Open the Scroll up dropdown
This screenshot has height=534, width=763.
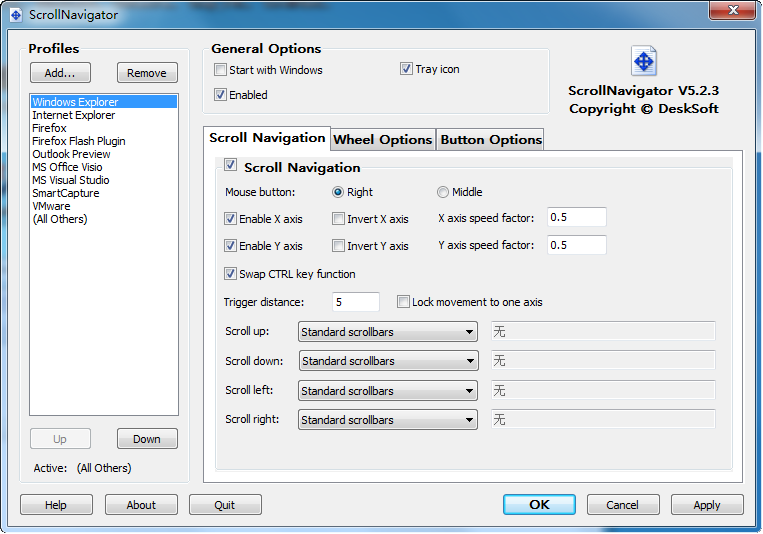pyautogui.click(x=387, y=332)
